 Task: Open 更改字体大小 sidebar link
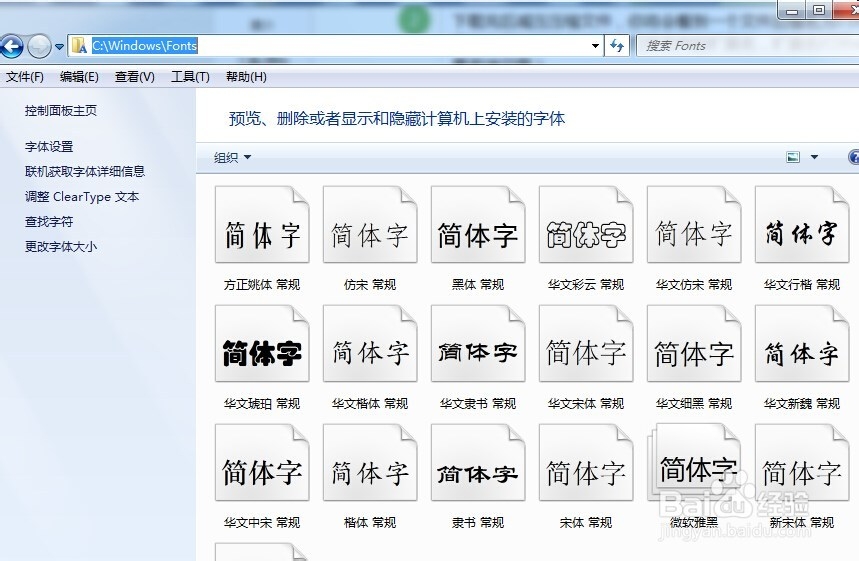(x=61, y=247)
